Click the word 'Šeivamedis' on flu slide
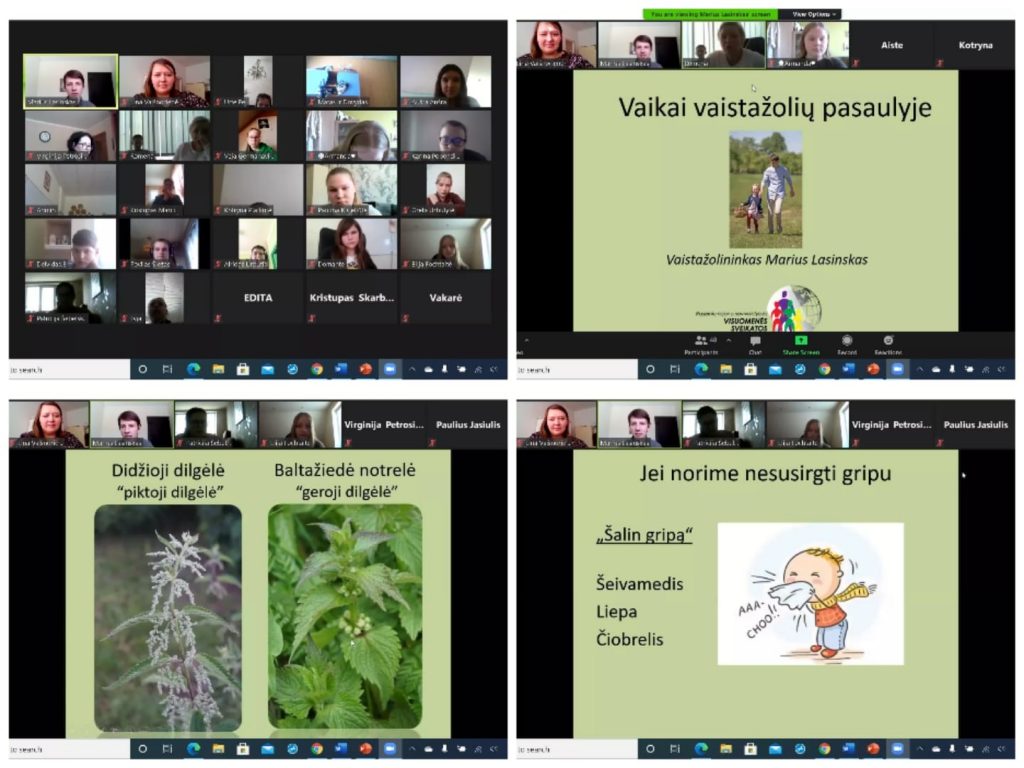The image size is (1024, 768). coord(639,584)
